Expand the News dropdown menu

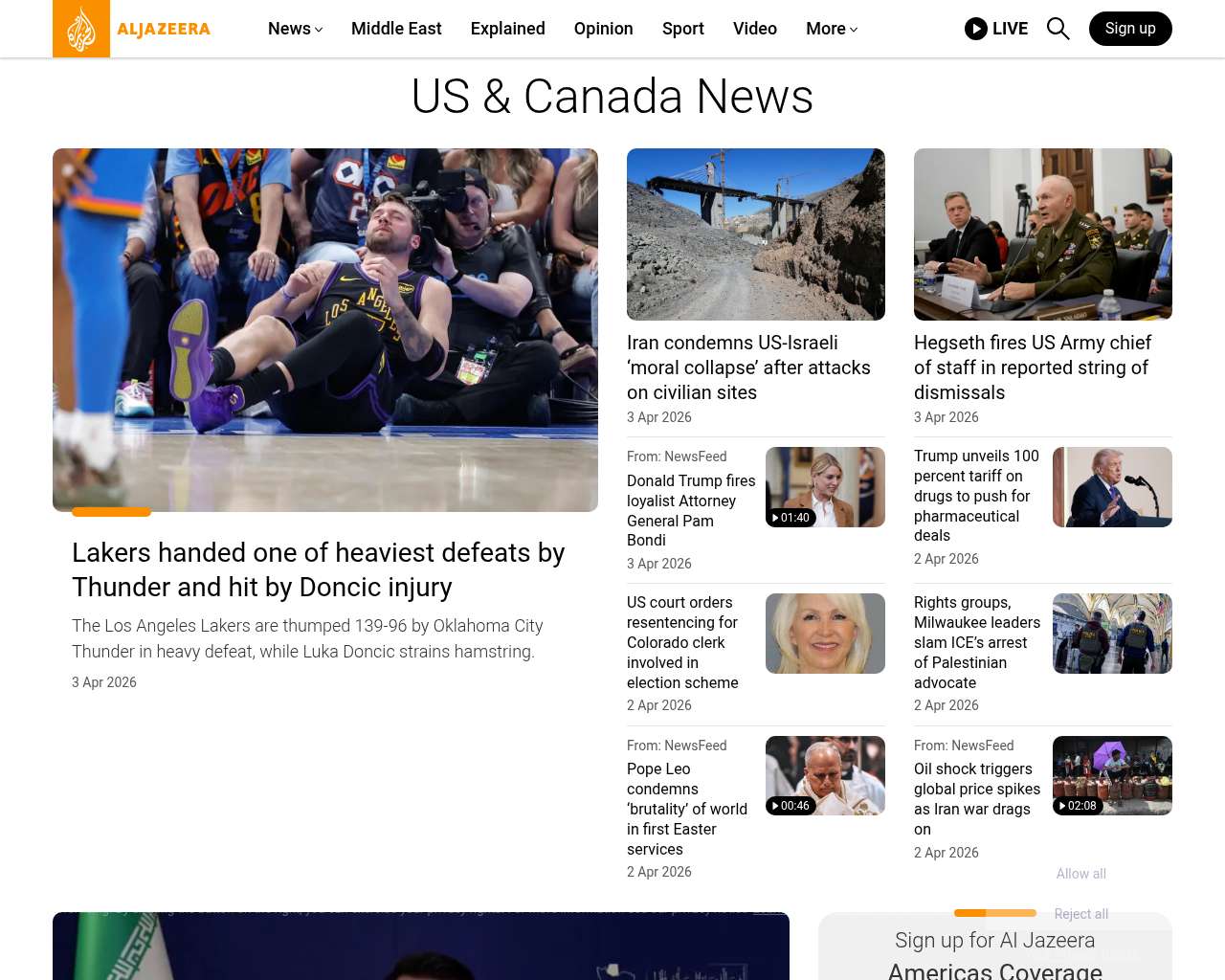pyautogui.click(x=295, y=29)
